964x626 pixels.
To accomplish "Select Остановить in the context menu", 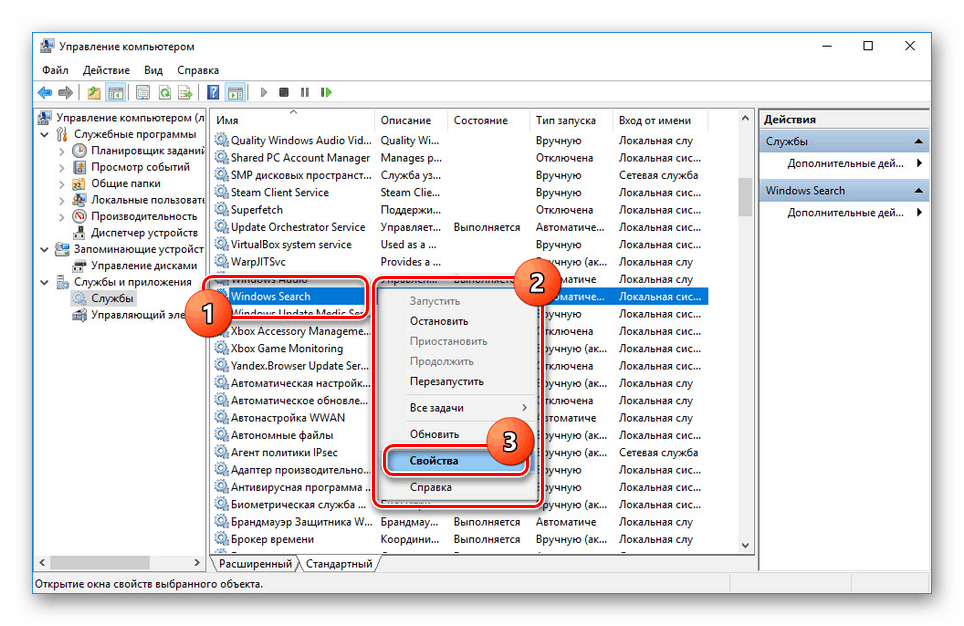I will [x=439, y=321].
